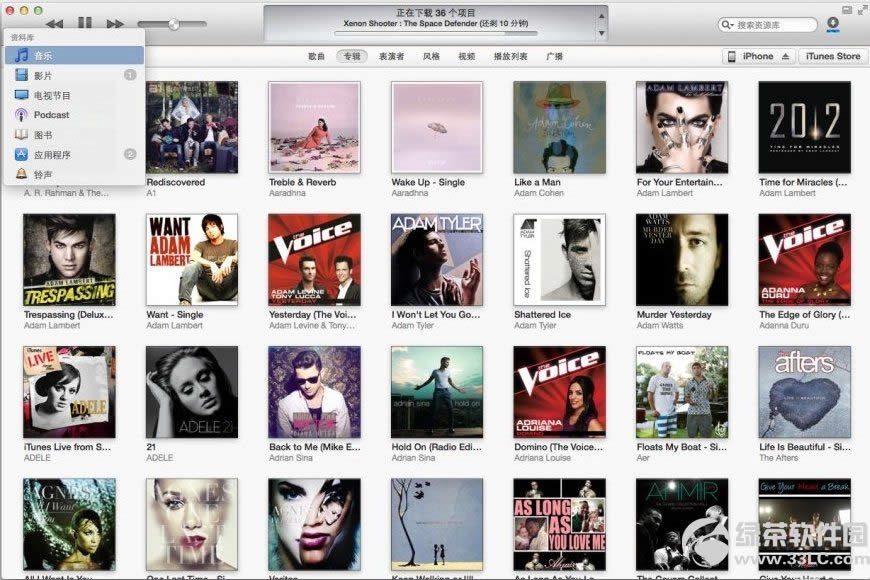The width and height of the screenshot is (870, 580).
Task: Open Rediscovered album cover
Action: pos(192,127)
